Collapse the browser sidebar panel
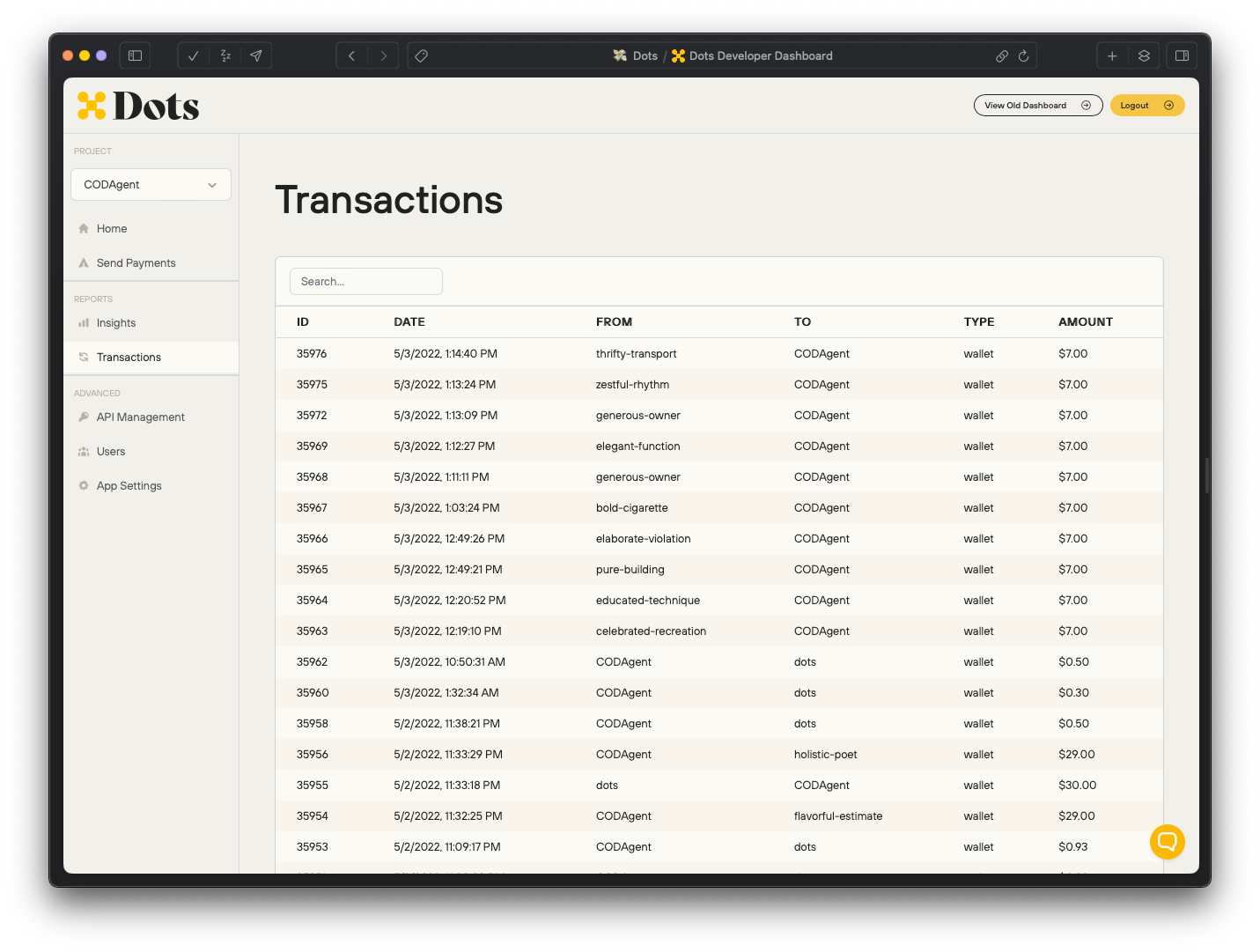Screen dimensions: 1260x952 tap(135, 55)
